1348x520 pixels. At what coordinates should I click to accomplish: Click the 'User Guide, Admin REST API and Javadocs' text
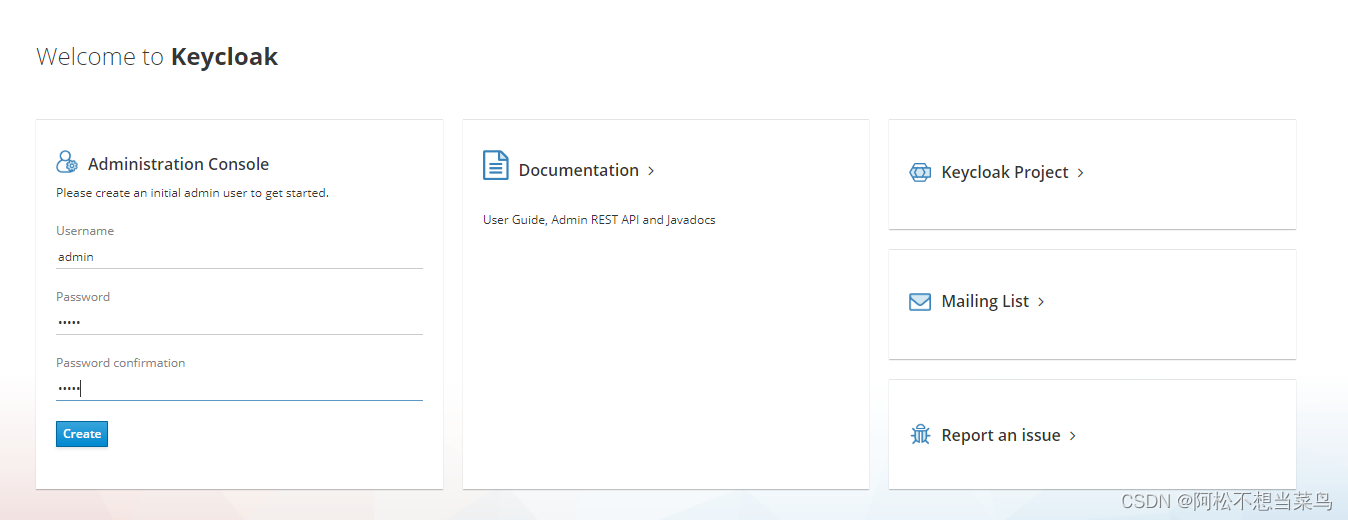click(599, 220)
